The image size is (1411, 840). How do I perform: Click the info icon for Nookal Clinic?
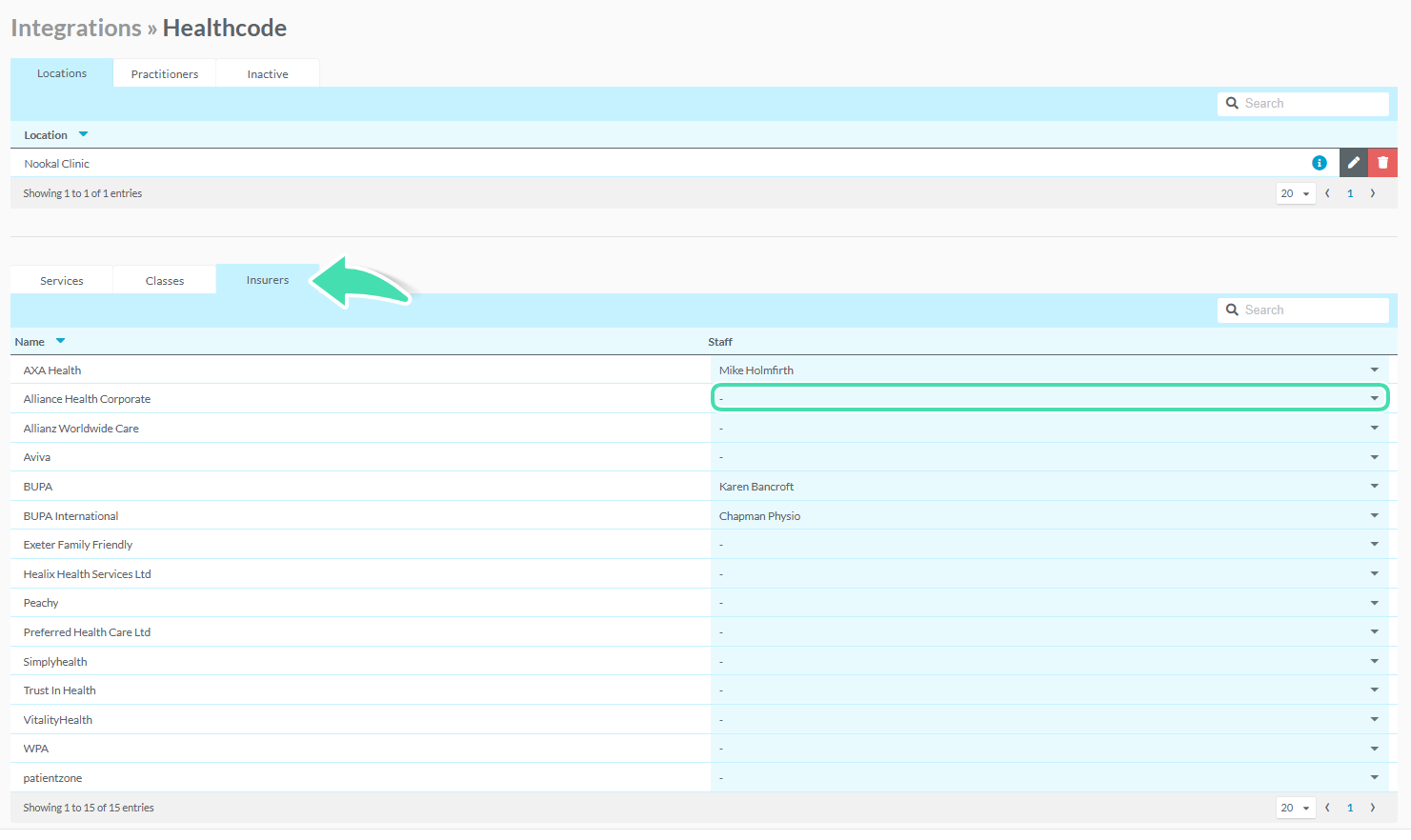(x=1320, y=163)
